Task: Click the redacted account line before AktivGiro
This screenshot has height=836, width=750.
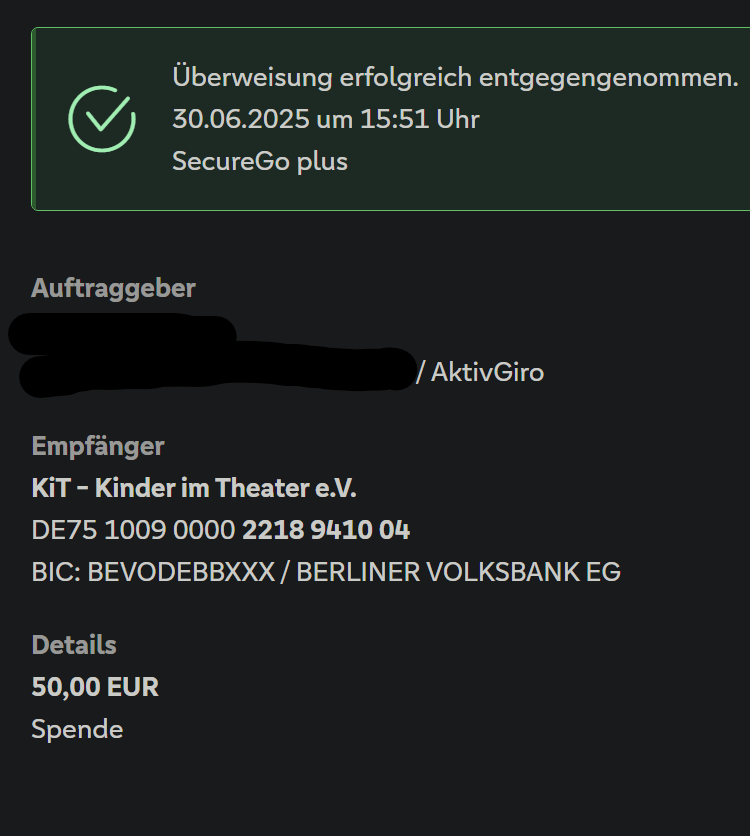Action: click(215, 371)
